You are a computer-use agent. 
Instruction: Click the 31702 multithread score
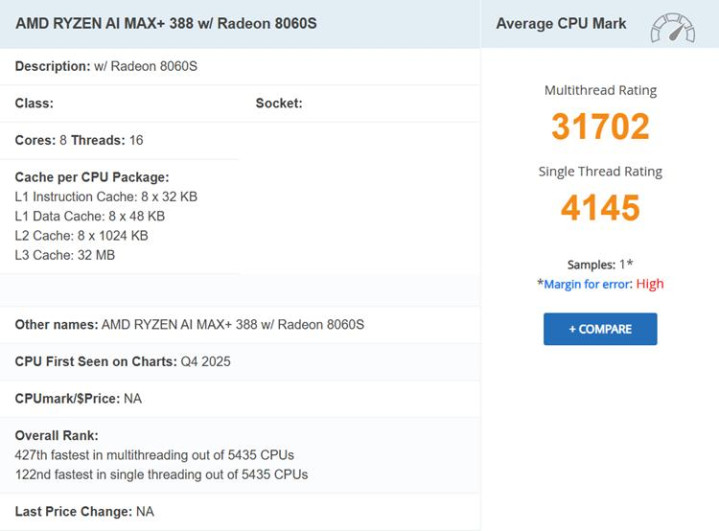pyautogui.click(x=600, y=127)
